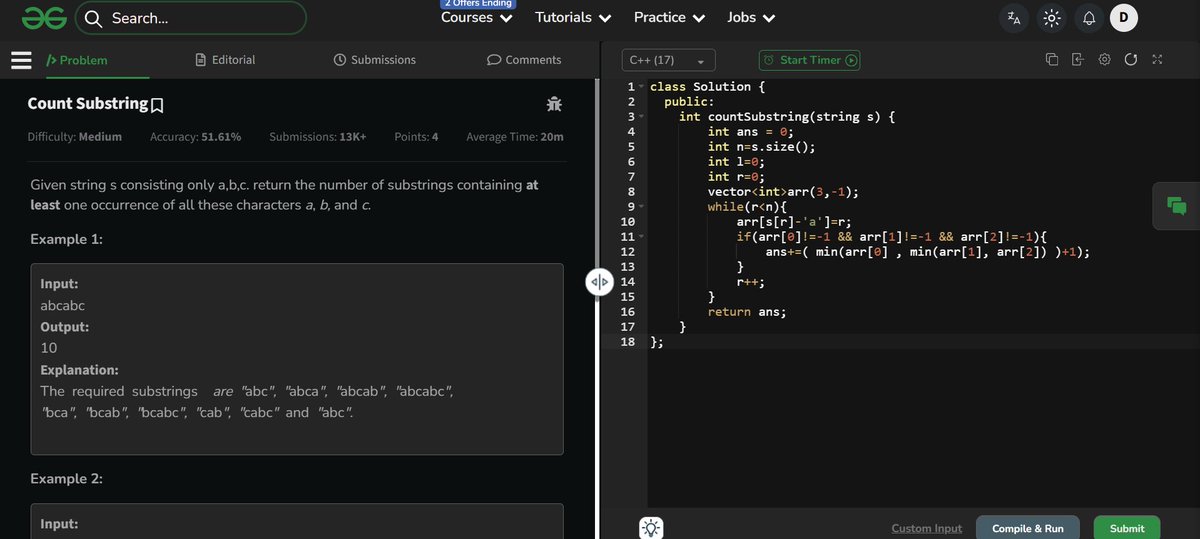Open the GeeksforGeeks logo home link
1200x539 pixels.
click(x=43, y=18)
